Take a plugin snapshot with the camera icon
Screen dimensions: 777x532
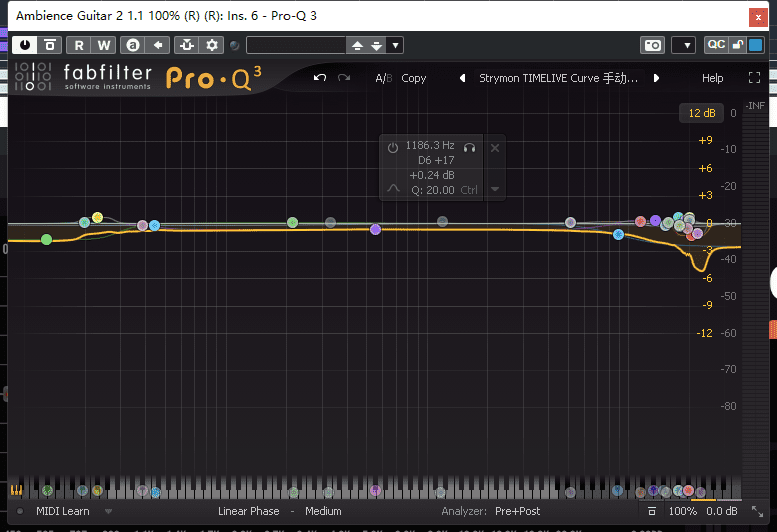click(x=652, y=45)
